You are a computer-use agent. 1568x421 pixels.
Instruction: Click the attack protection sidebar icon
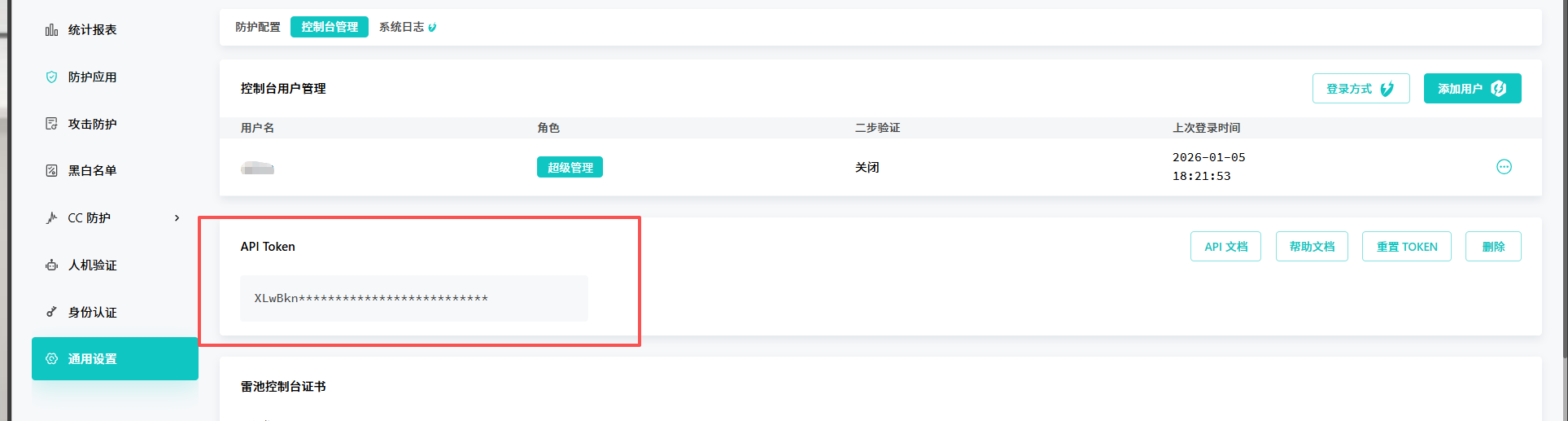point(51,124)
